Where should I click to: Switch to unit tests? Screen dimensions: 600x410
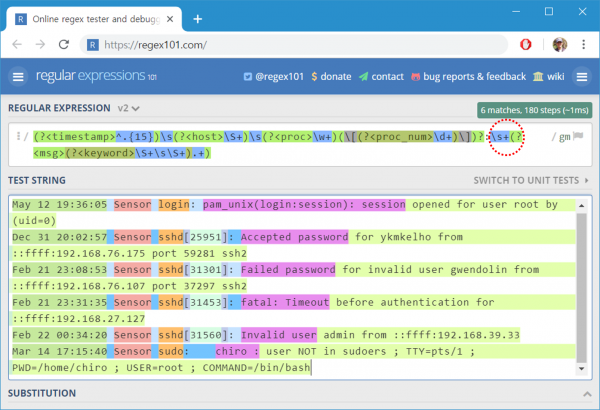tap(531, 180)
